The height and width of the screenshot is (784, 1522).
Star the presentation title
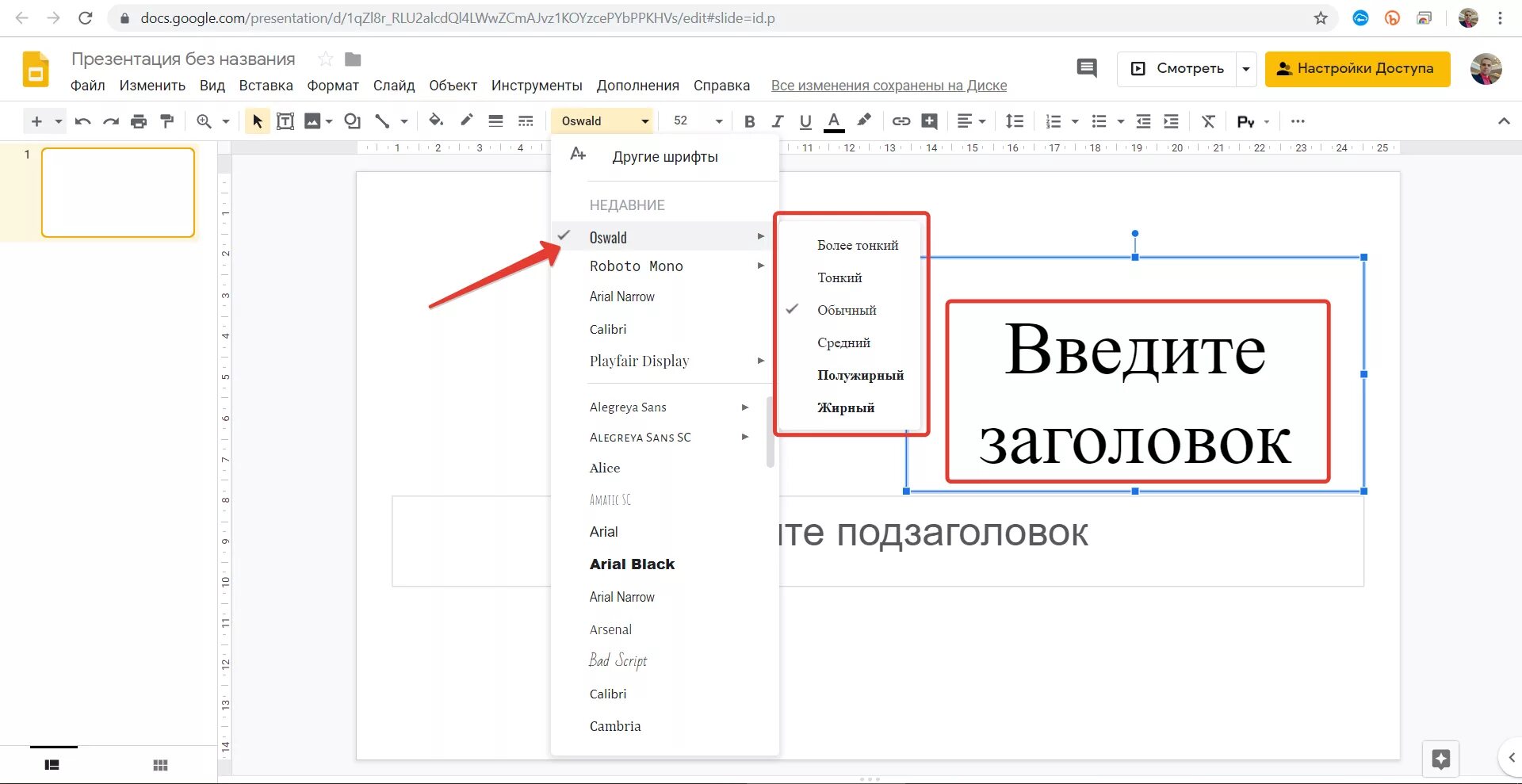325,59
